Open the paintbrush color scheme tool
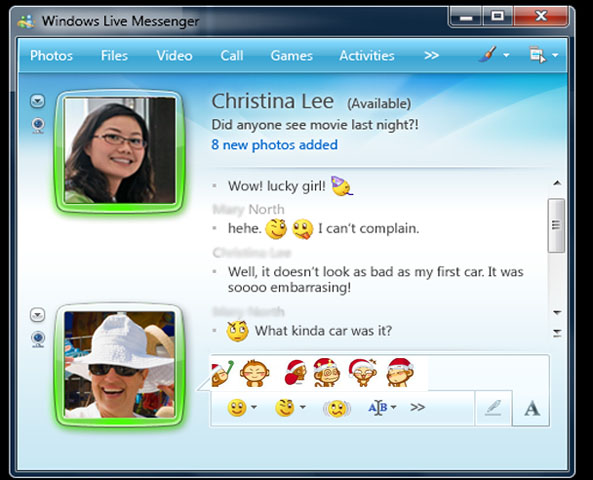The image size is (593, 480). [x=487, y=55]
